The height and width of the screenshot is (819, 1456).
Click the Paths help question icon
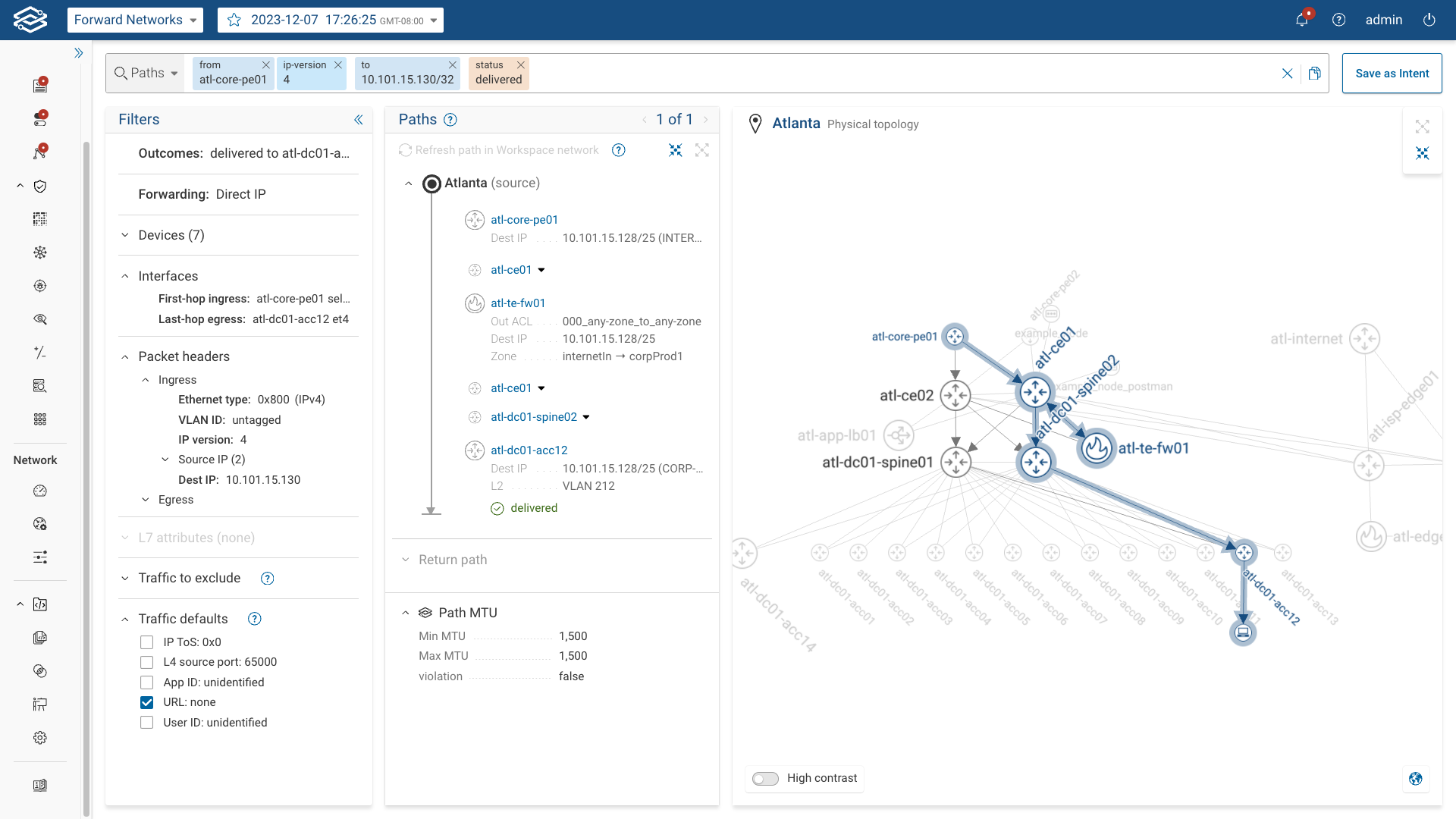tap(450, 120)
